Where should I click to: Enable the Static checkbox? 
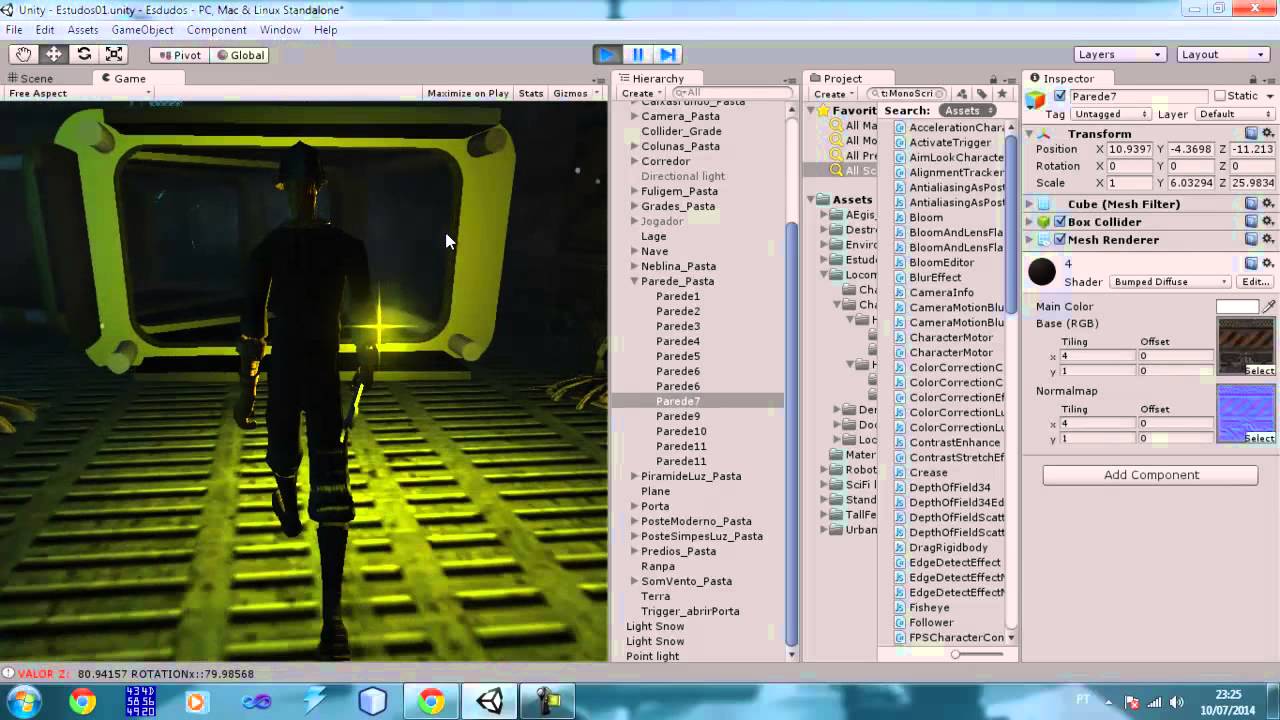click(x=1219, y=96)
